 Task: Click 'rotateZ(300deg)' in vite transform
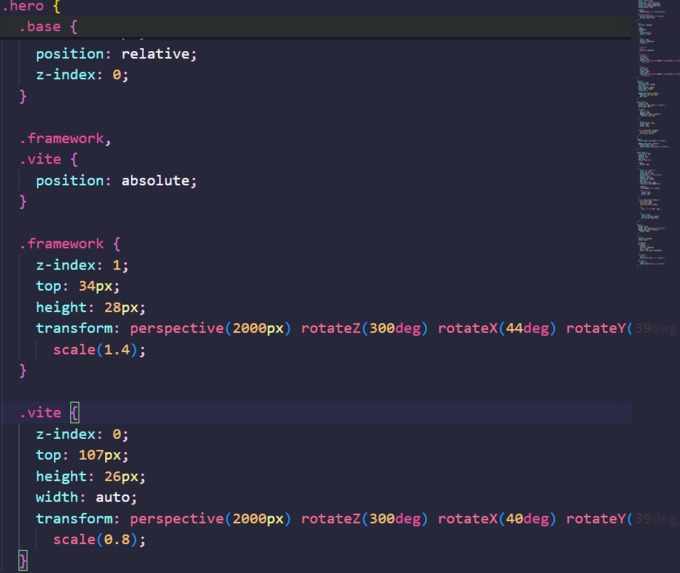(x=364, y=519)
